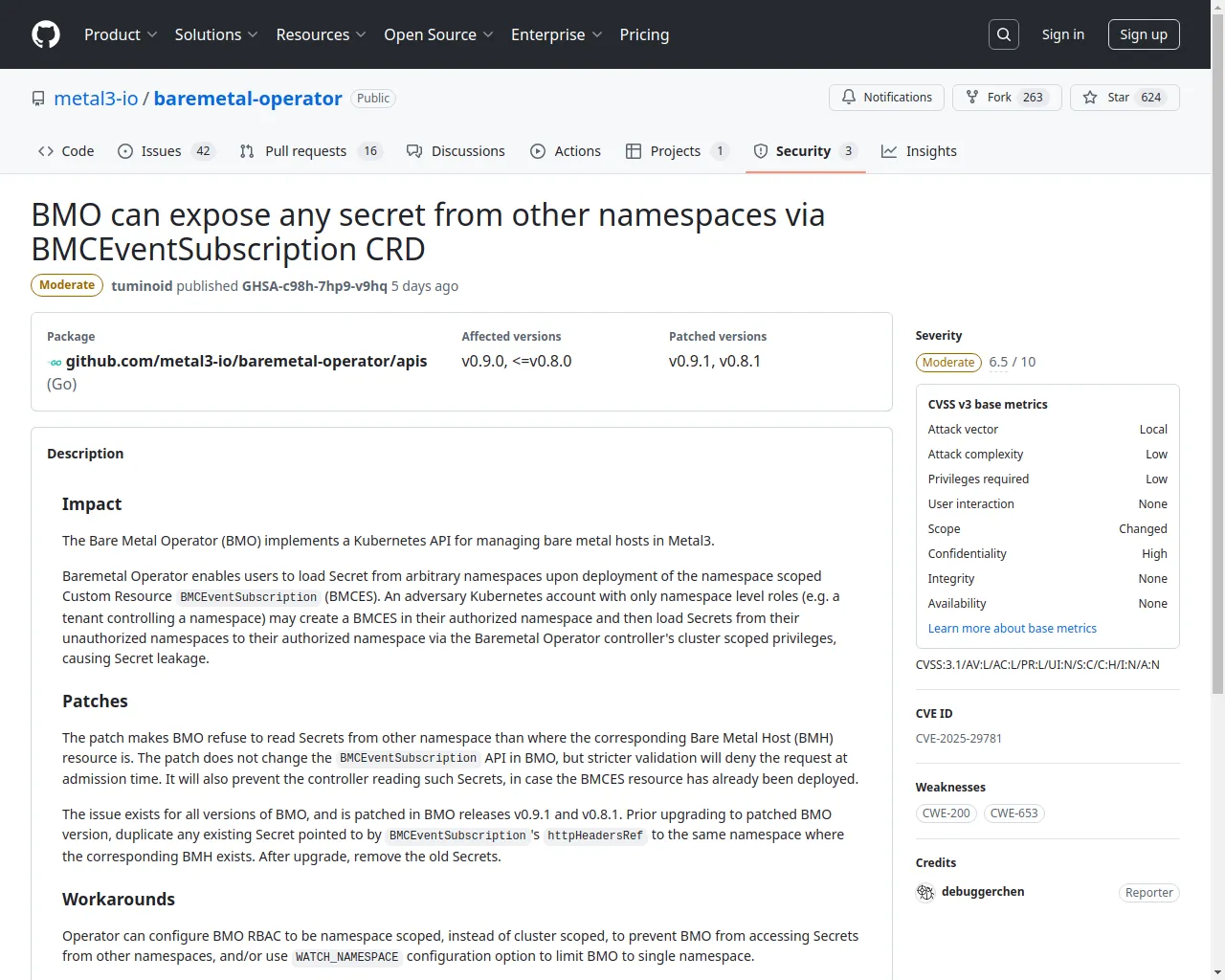Open the metal3-io organization link

coord(96,99)
